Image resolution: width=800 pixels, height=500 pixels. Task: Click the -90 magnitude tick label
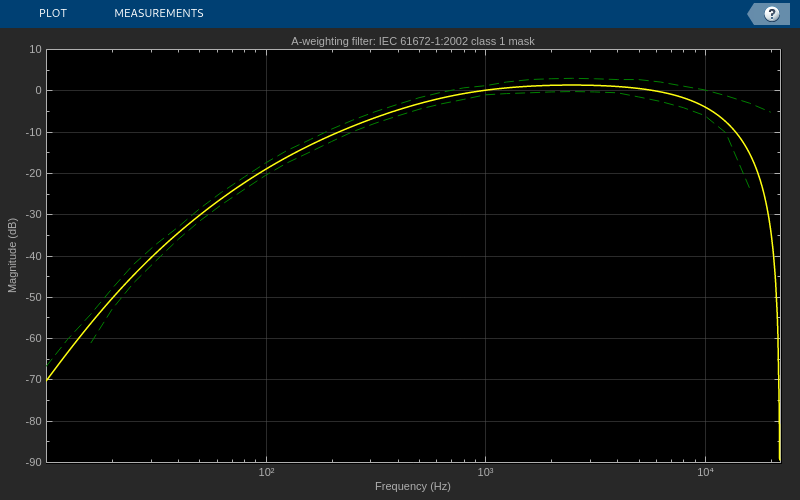point(34,462)
